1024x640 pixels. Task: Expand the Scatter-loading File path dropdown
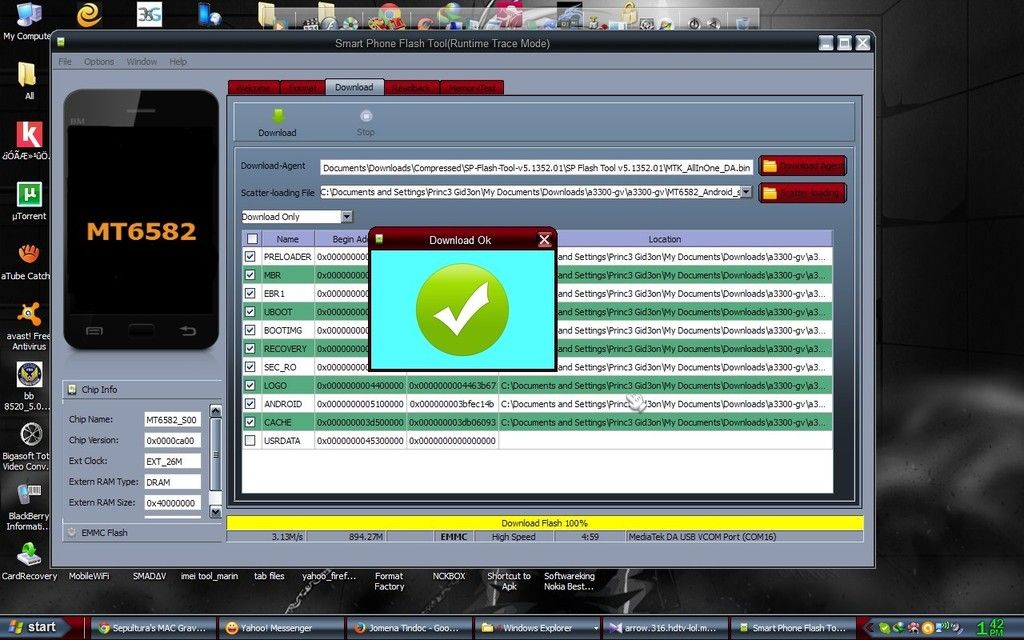745,192
